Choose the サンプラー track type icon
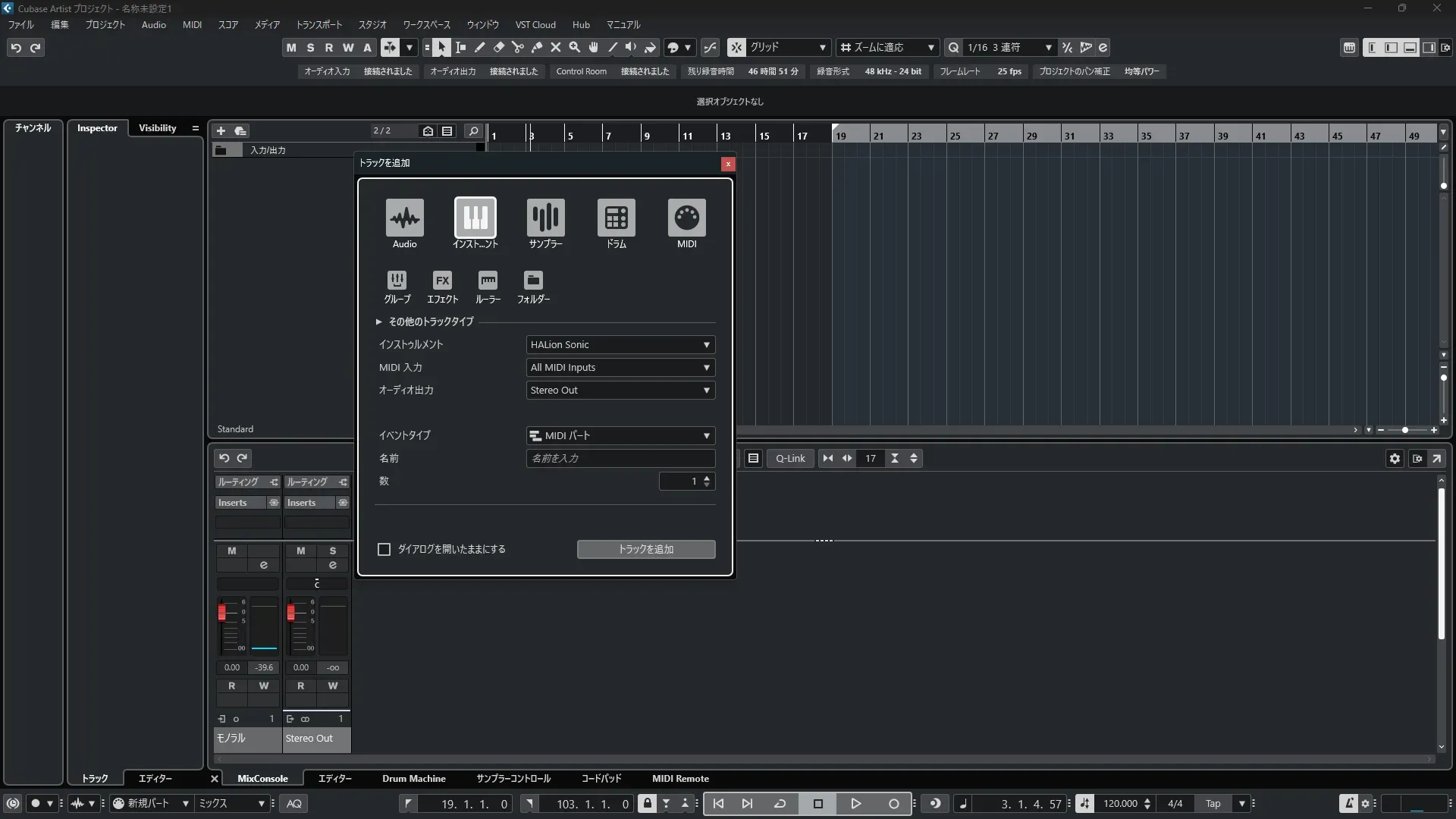The width and height of the screenshot is (1456, 819). click(x=545, y=218)
